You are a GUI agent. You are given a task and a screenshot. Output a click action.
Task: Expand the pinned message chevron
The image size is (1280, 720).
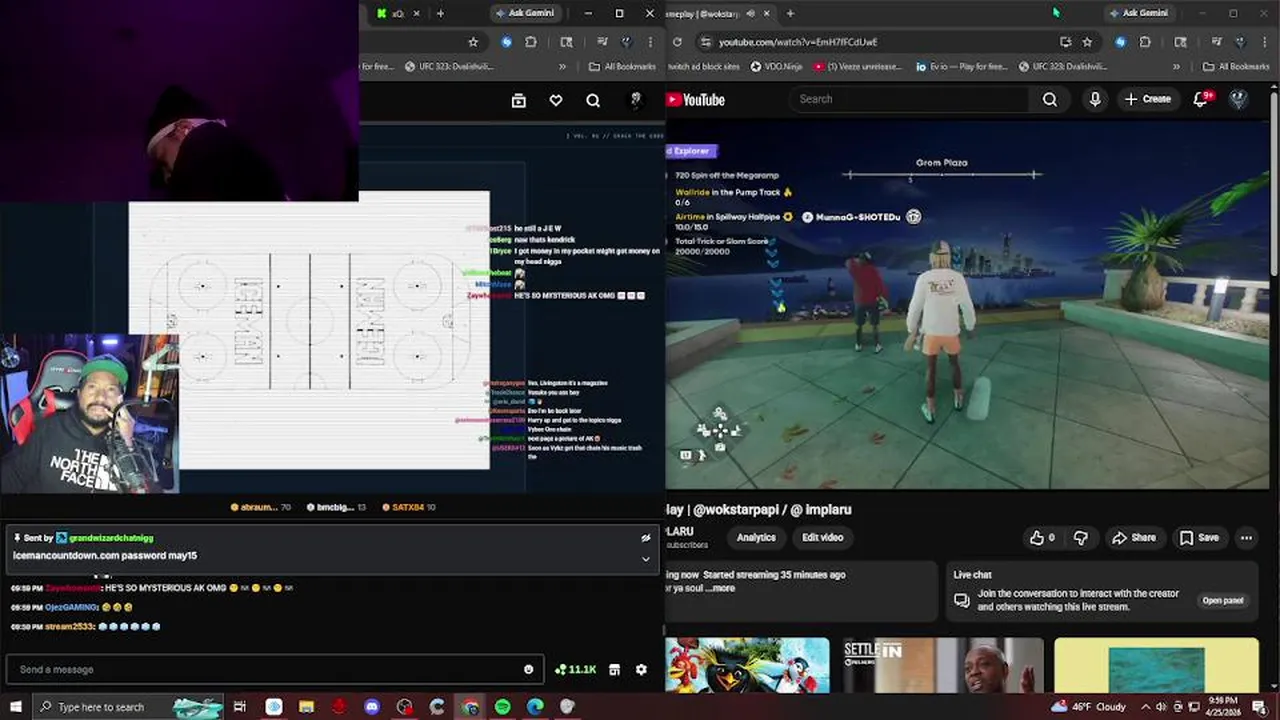[646, 559]
